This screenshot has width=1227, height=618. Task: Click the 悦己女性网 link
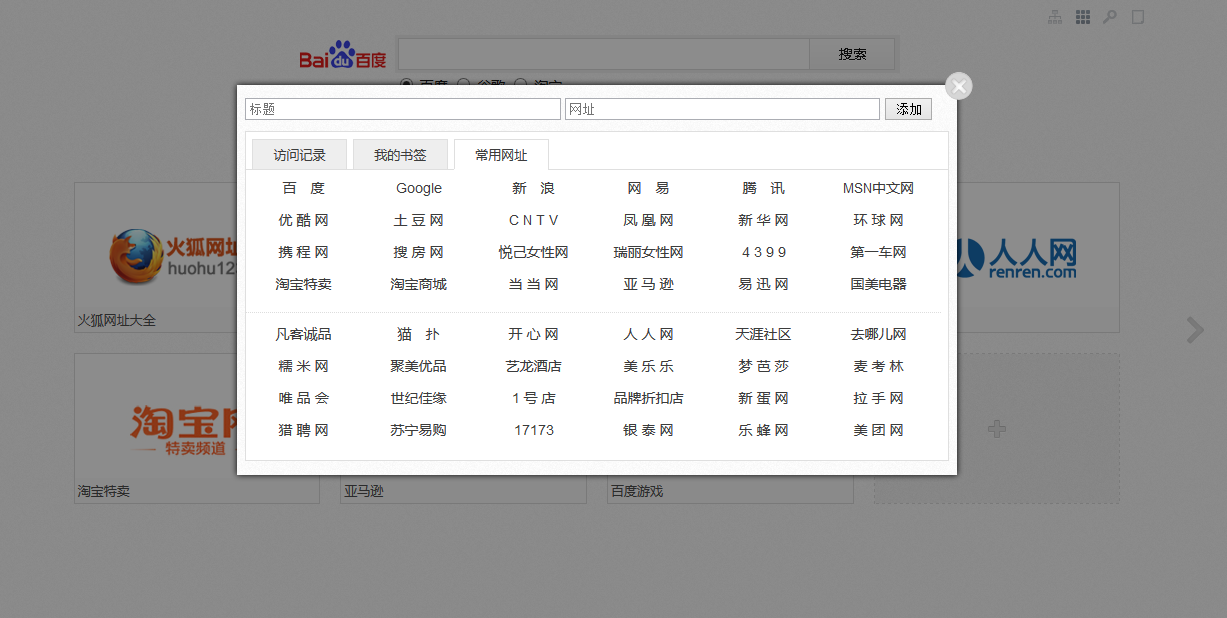pyautogui.click(x=534, y=252)
